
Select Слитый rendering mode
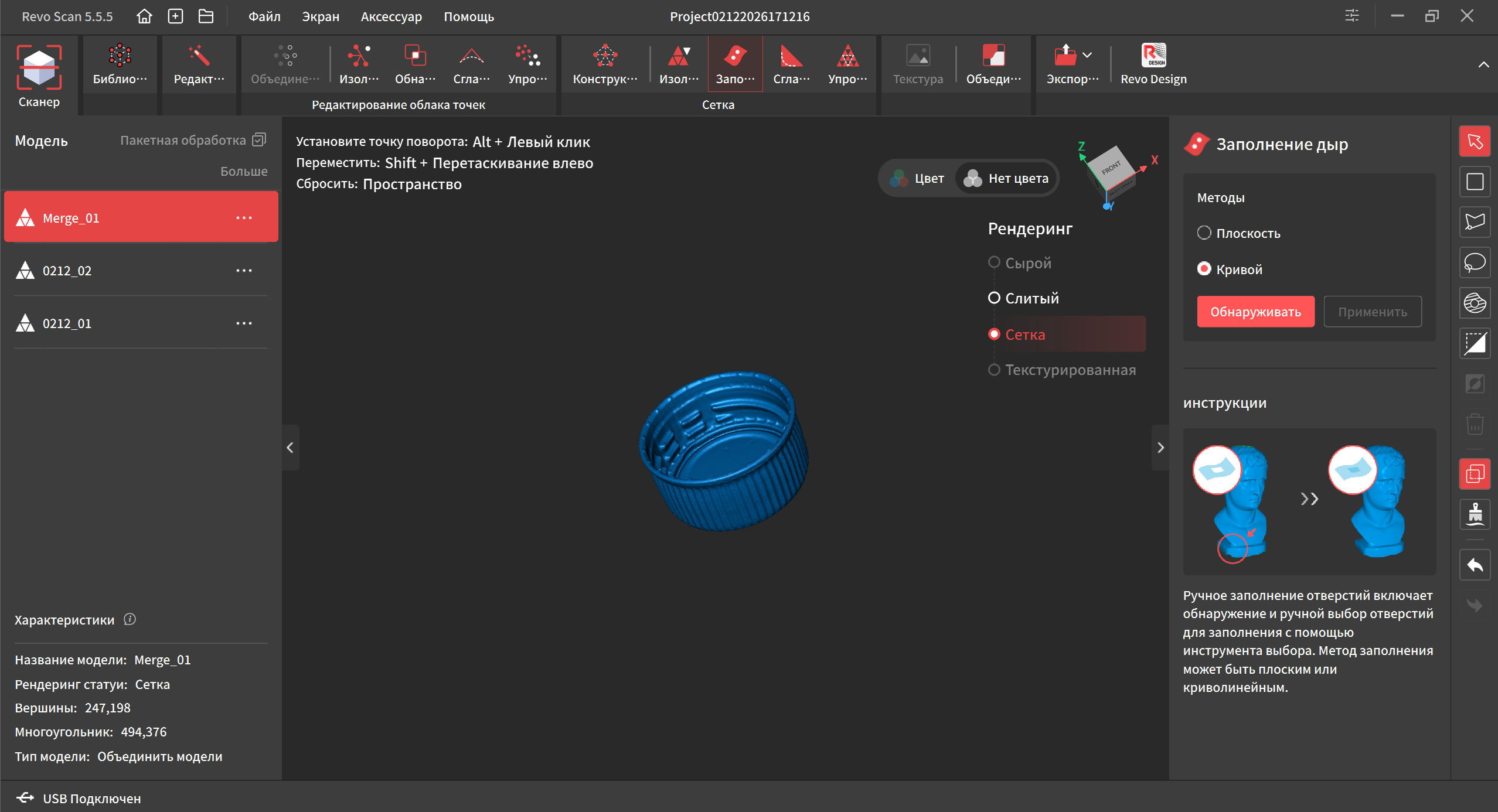tap(994, 298)
